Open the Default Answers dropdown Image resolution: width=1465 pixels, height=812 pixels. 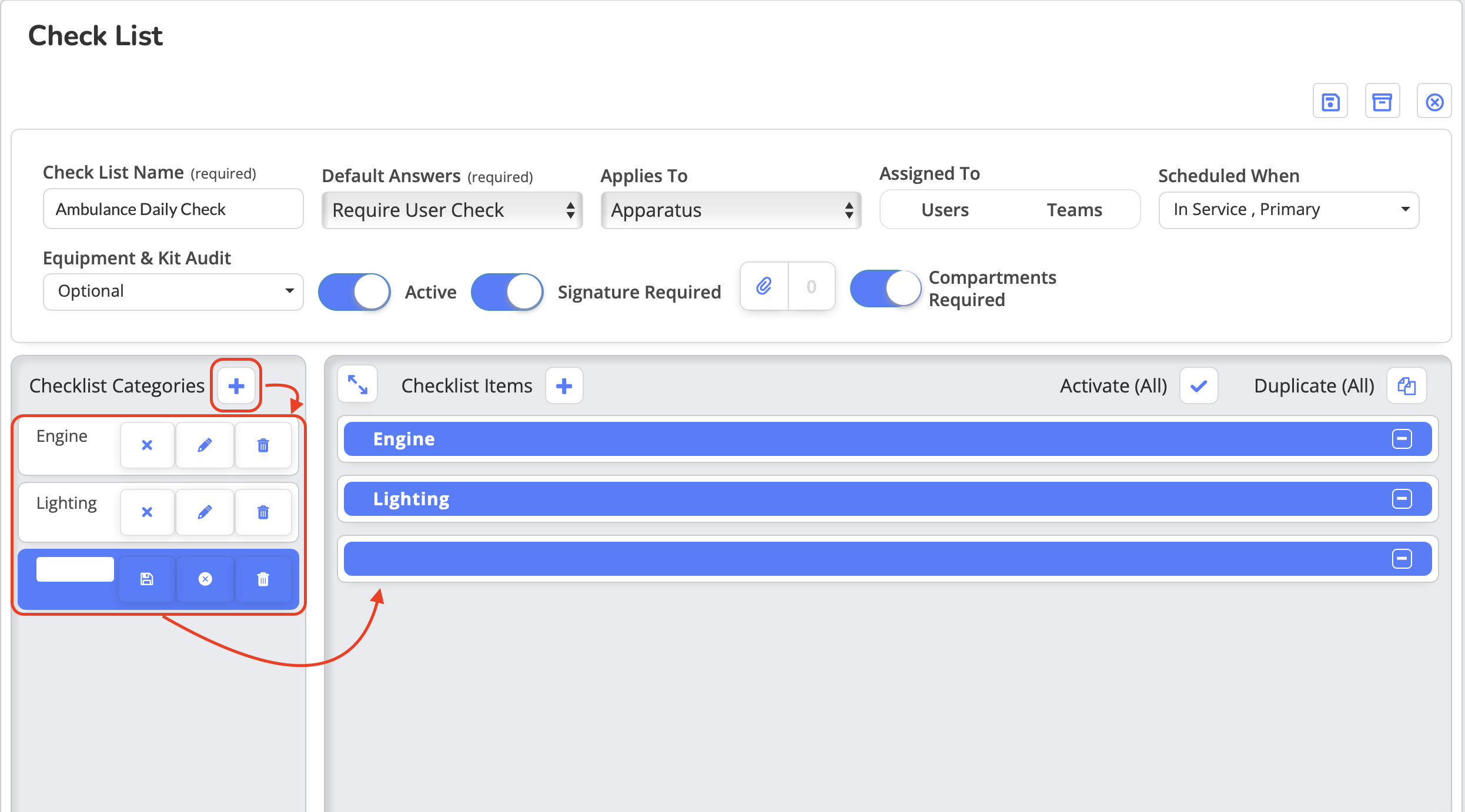451,210
